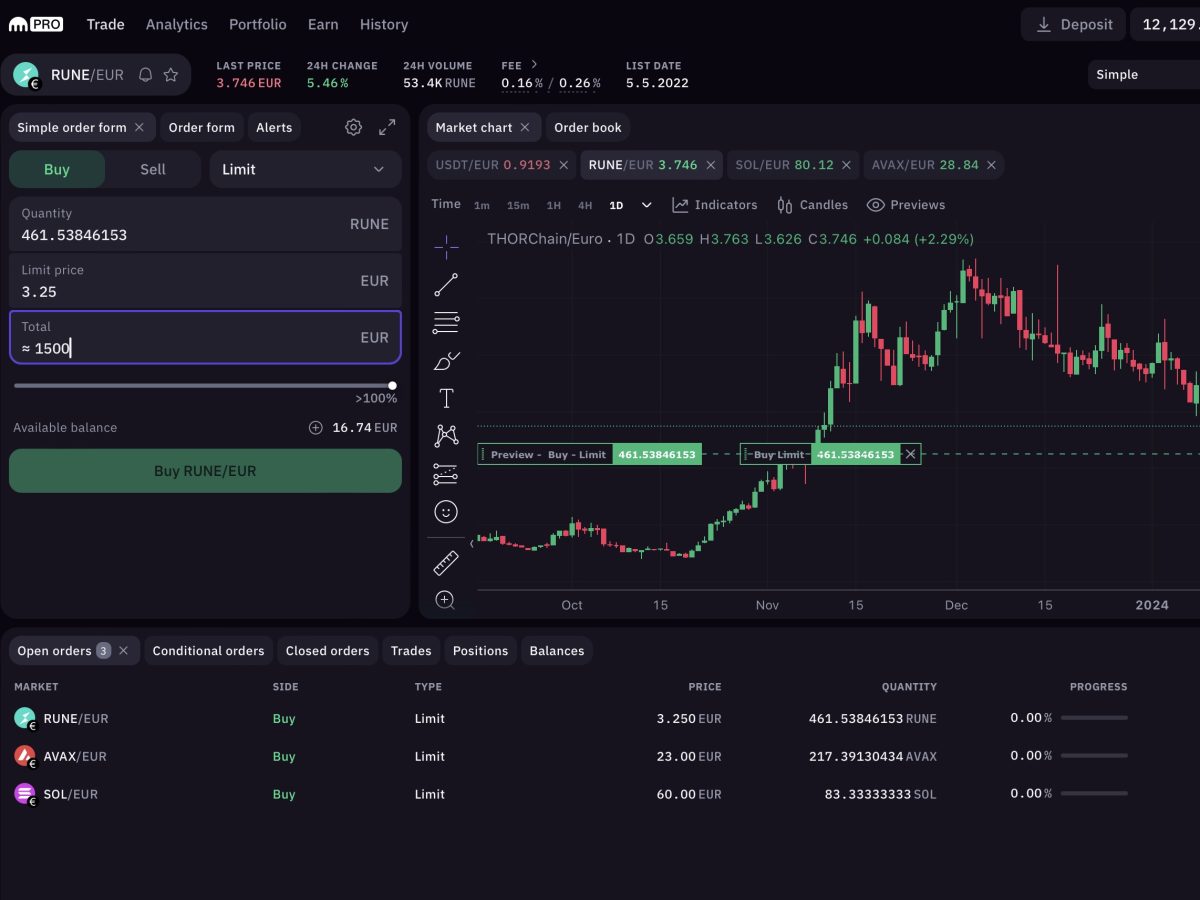Viewport: 1200px width, 900px height.
Task: Close the Simple order form tab
Action: click(139, 127)
